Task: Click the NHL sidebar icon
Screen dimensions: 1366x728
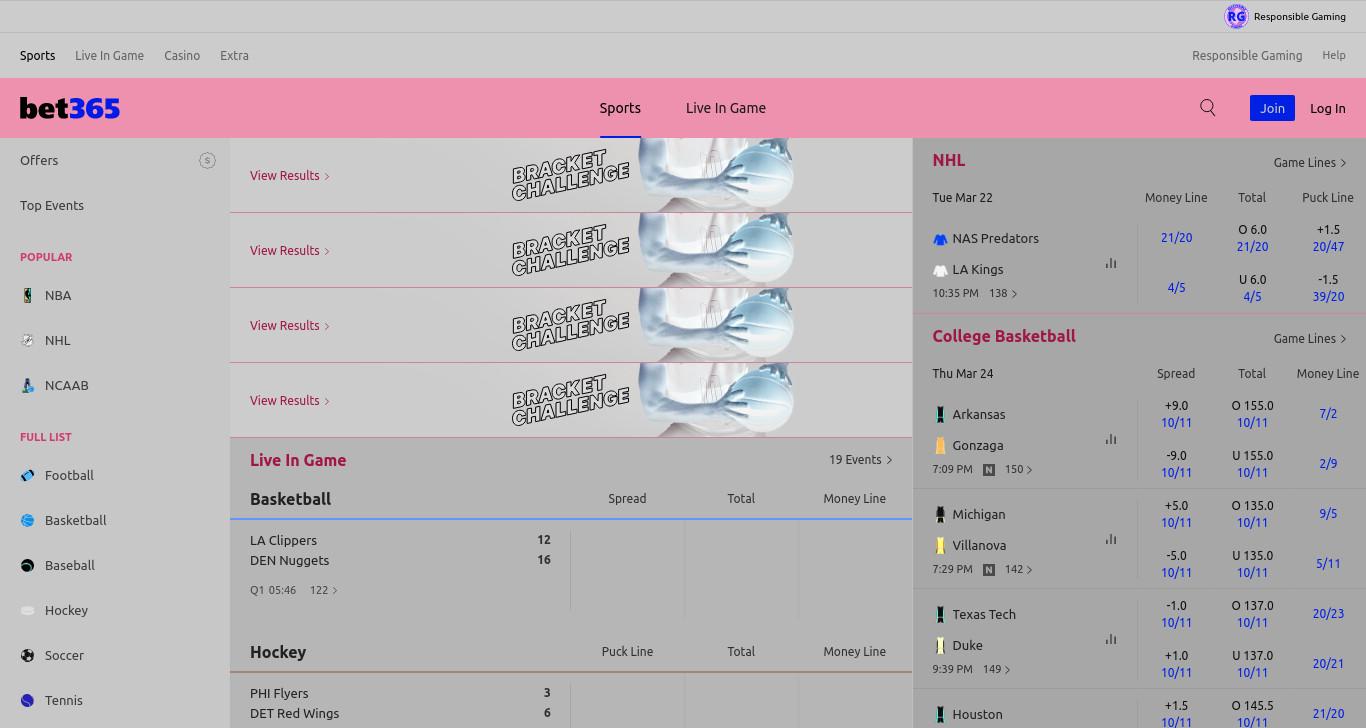Action: click(28, 340)
